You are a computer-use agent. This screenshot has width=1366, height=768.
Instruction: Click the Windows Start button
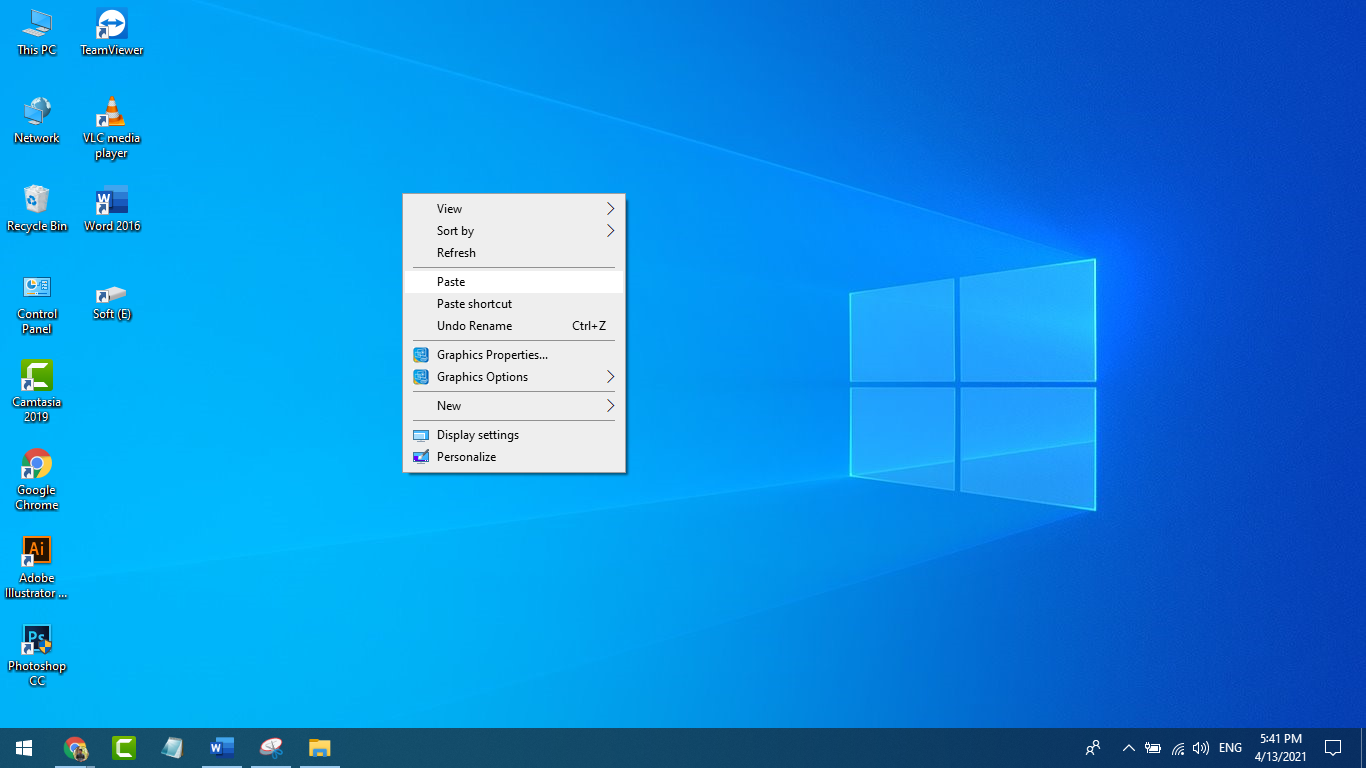[x=24, y=747]
